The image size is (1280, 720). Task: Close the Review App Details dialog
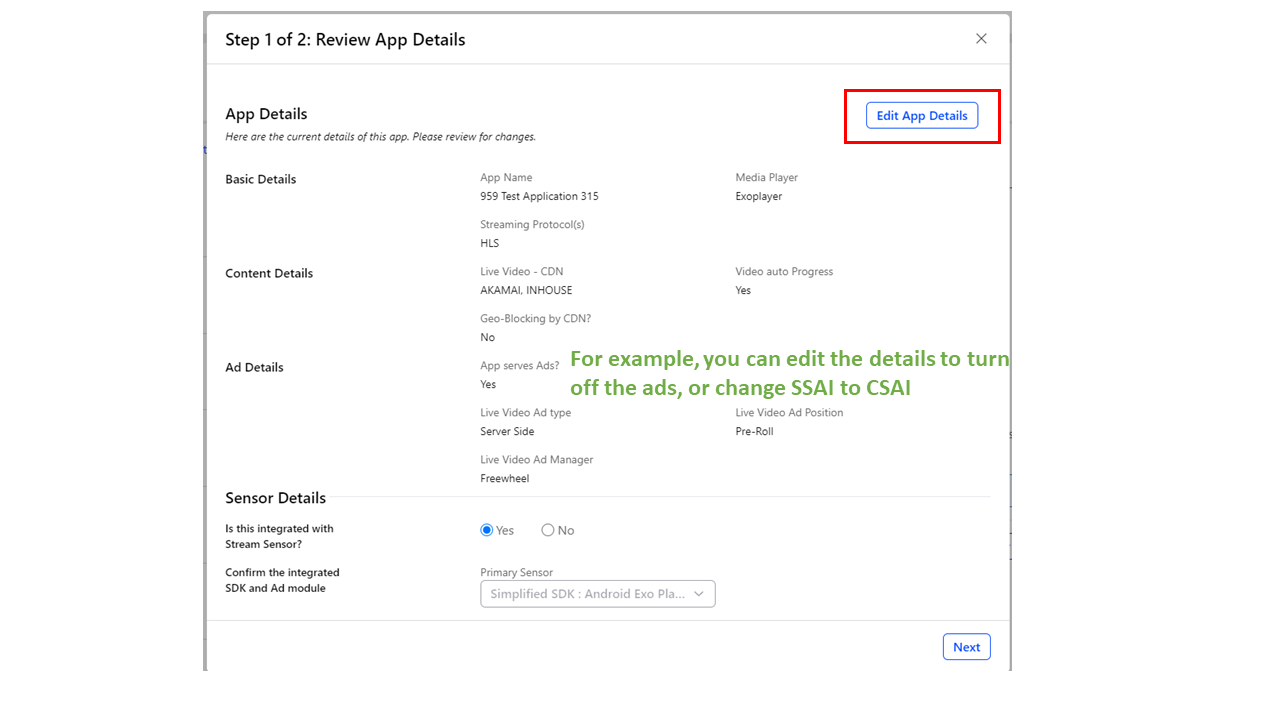point(981,39)
